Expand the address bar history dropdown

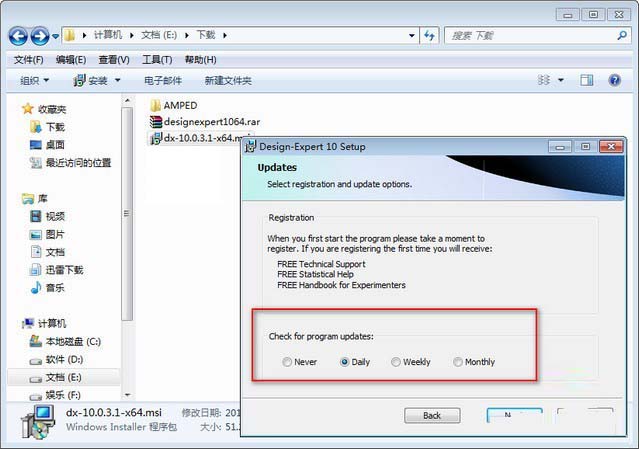[x=412, y=35]
